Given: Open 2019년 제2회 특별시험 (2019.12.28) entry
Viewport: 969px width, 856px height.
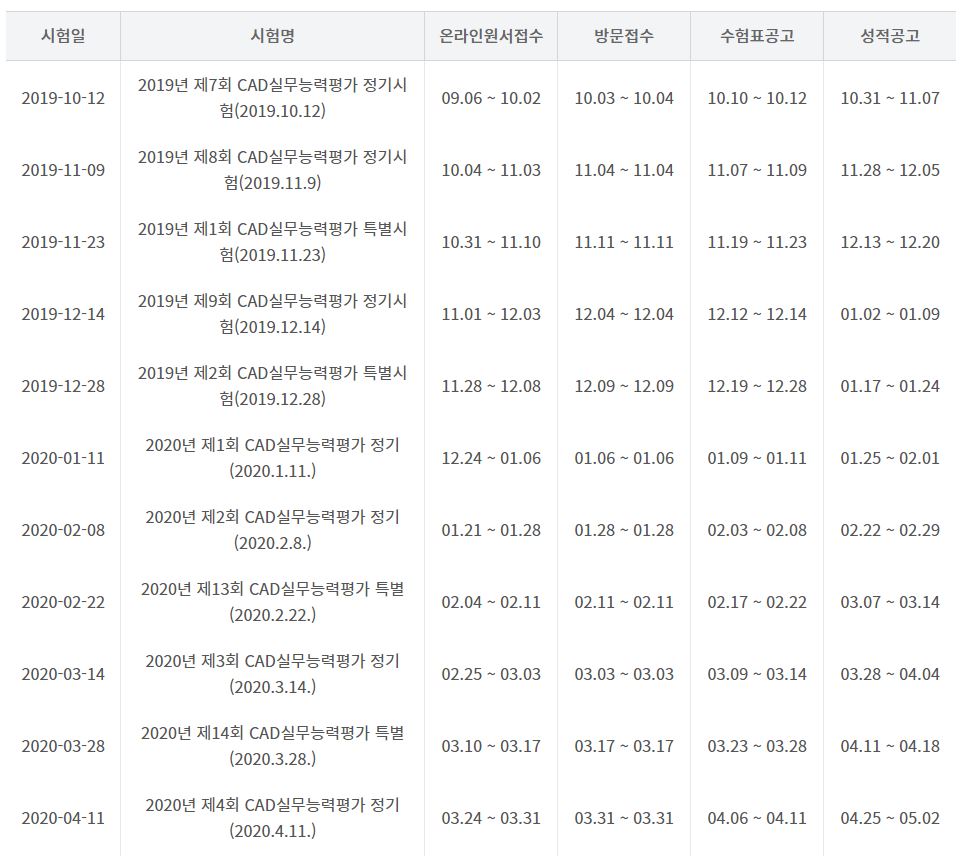Looking at the screenshot, I should pos(273,386).
